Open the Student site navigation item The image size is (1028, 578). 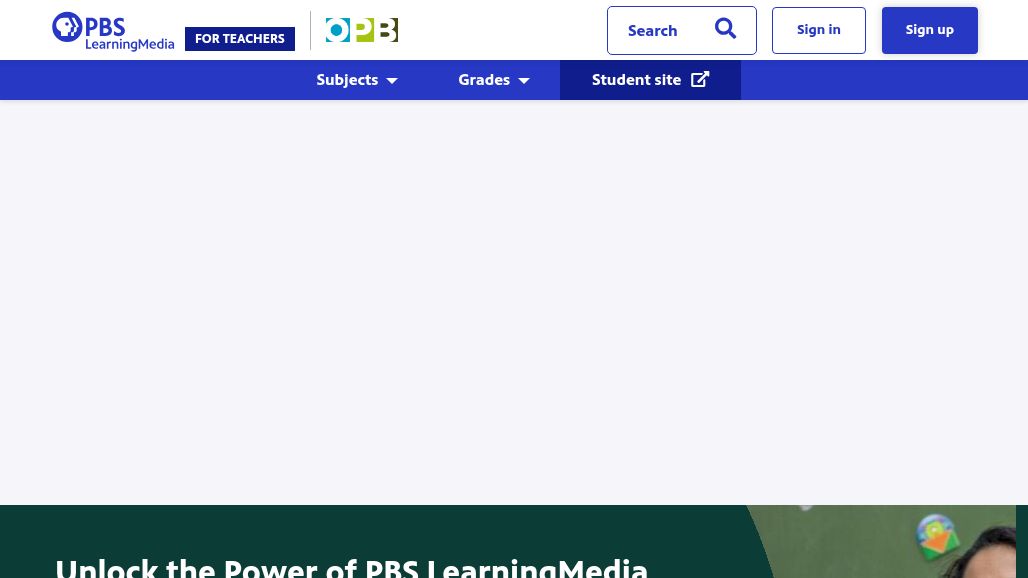(x=637, y=79)
